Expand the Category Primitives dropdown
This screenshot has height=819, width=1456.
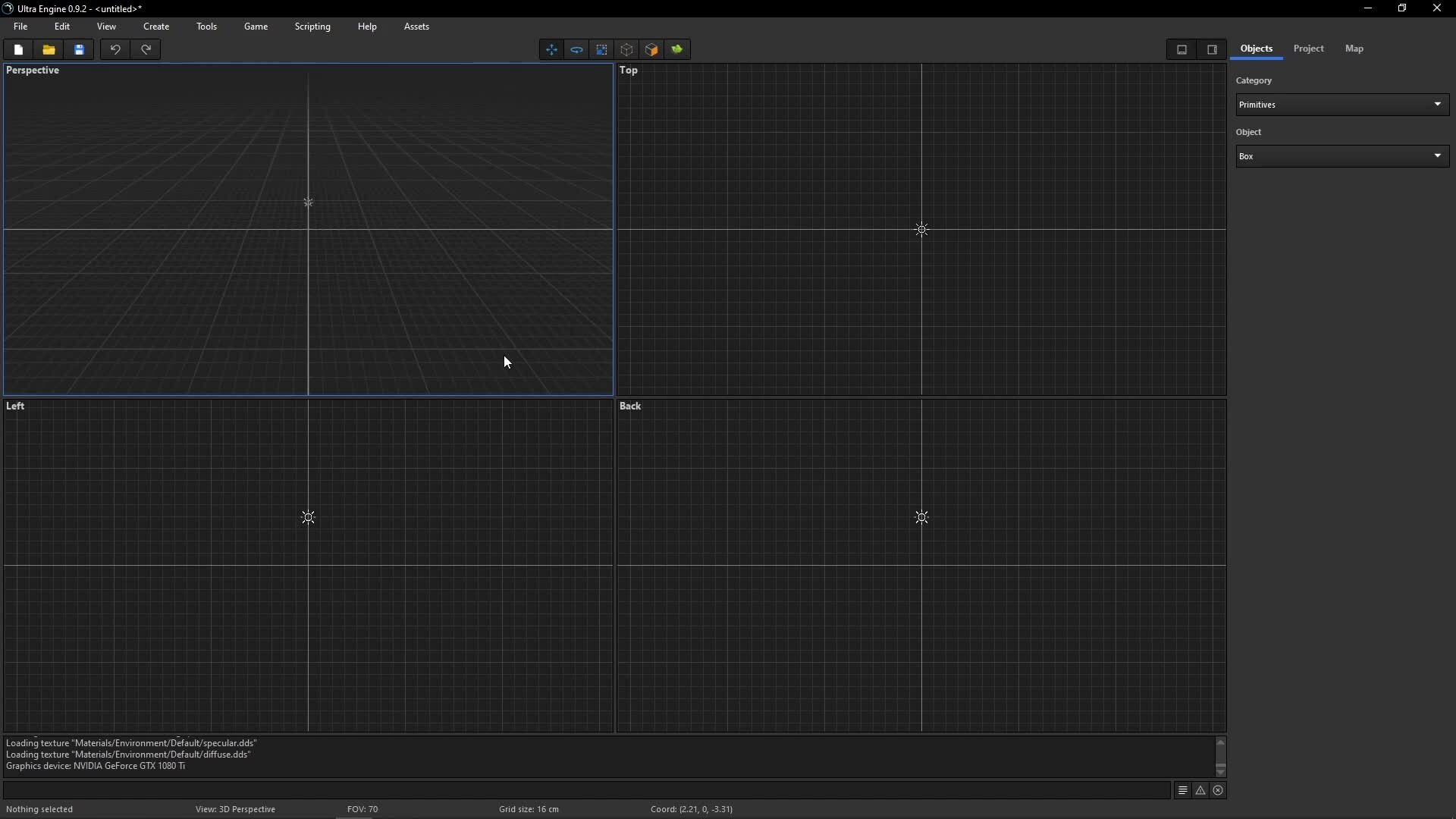click(x=1342, y=105)
